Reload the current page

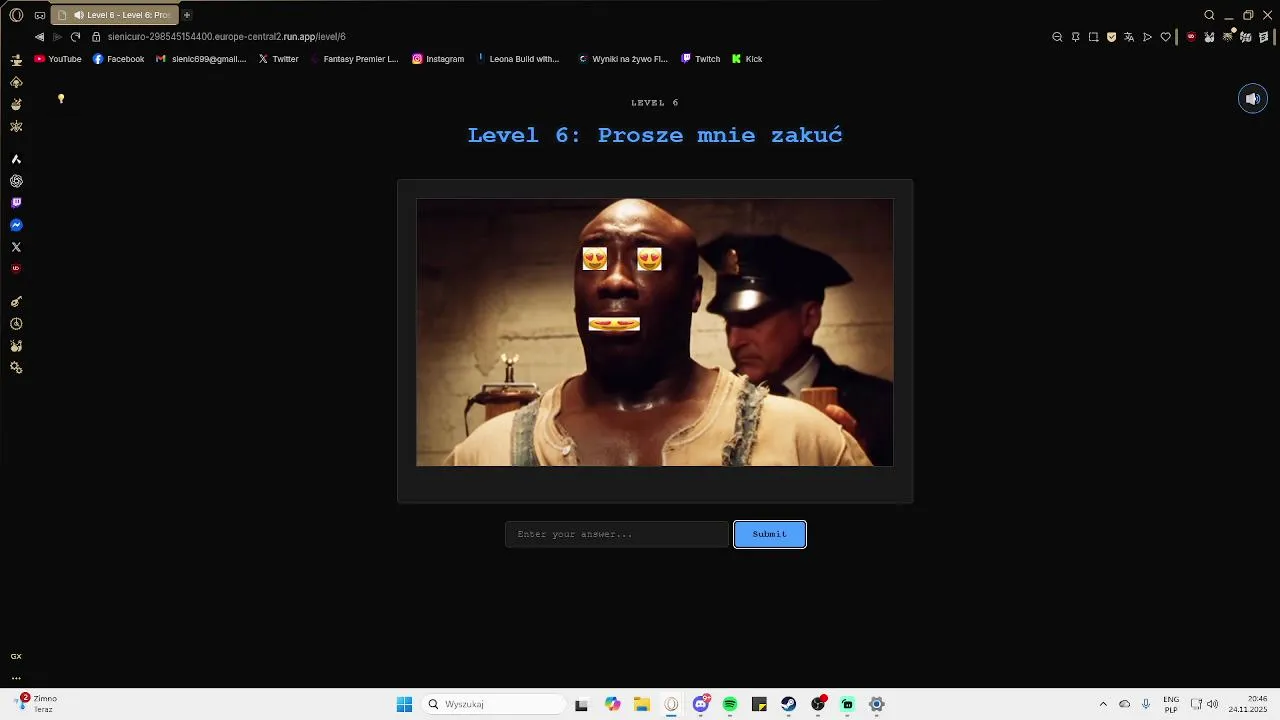click(x=75, y=37)
